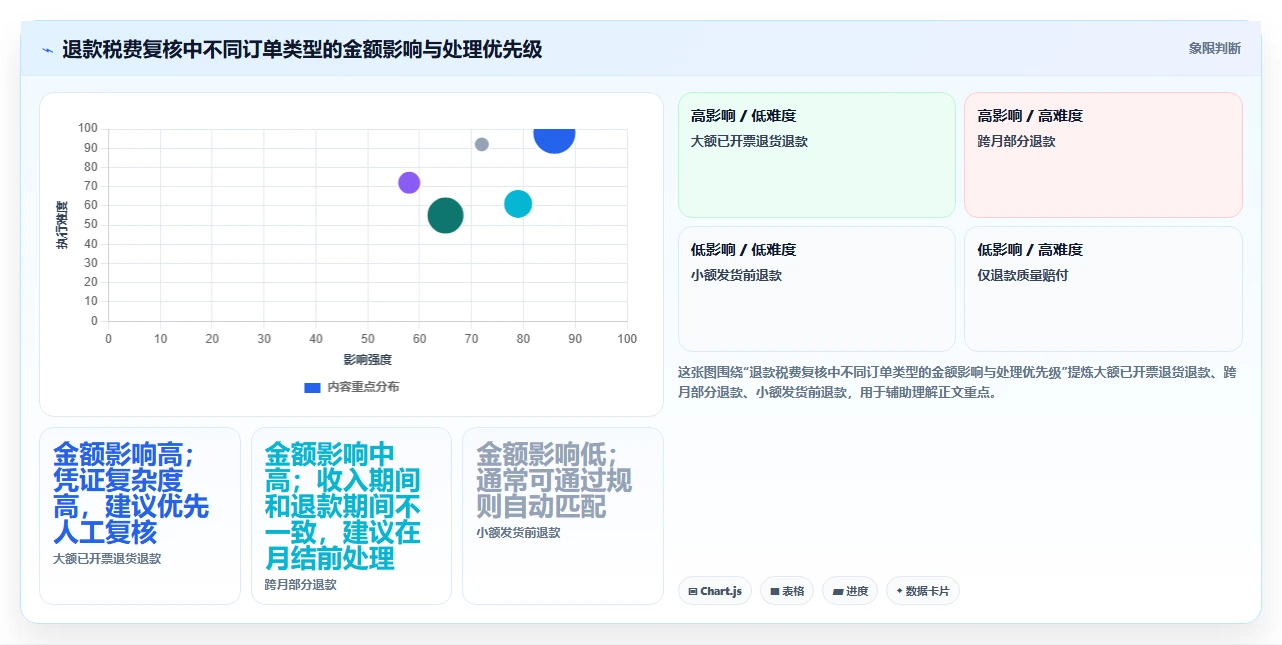Click the page title 退款税费复核中不同订单类型
This screenshot has height=645, width=1282.
point(302,49)
